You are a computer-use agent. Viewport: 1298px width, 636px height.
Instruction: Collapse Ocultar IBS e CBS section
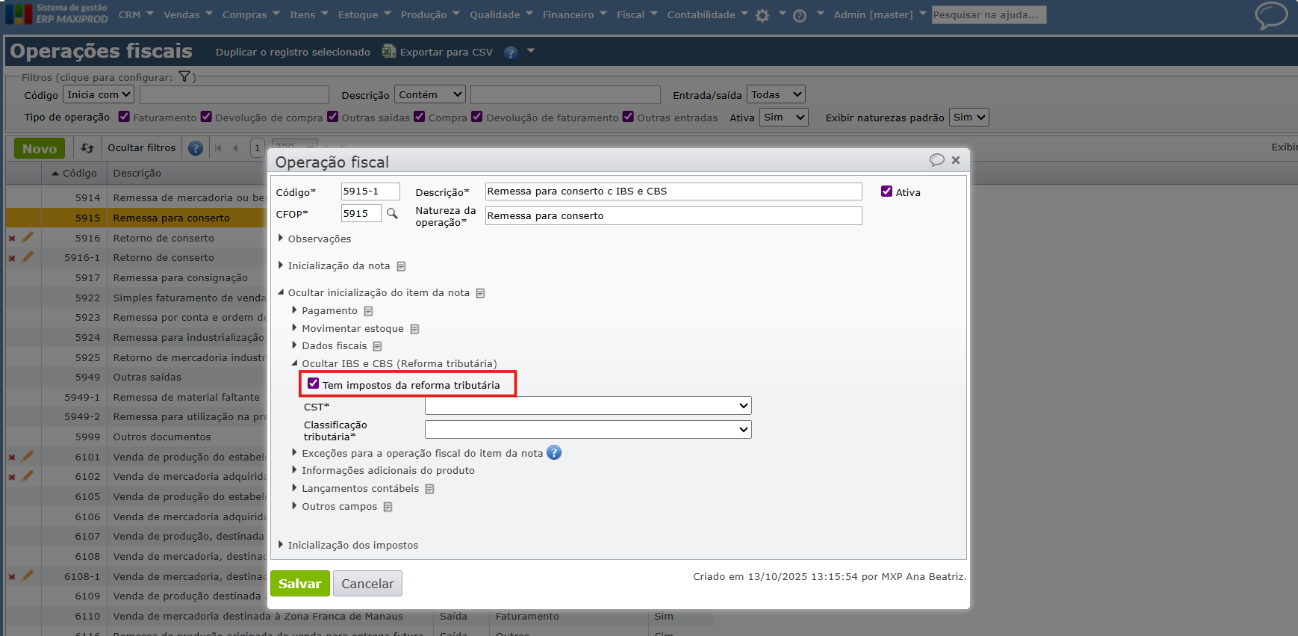(394, 364)
